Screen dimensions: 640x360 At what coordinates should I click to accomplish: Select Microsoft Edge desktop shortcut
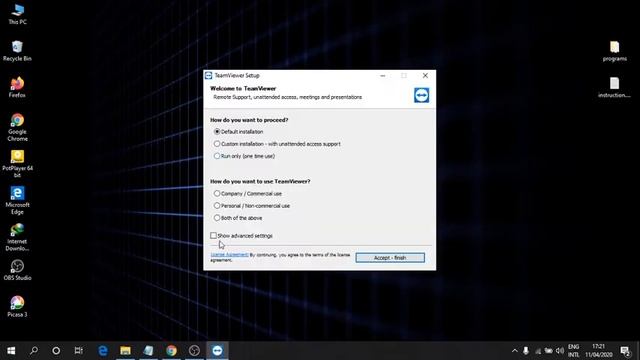click(x=17, y=200)
